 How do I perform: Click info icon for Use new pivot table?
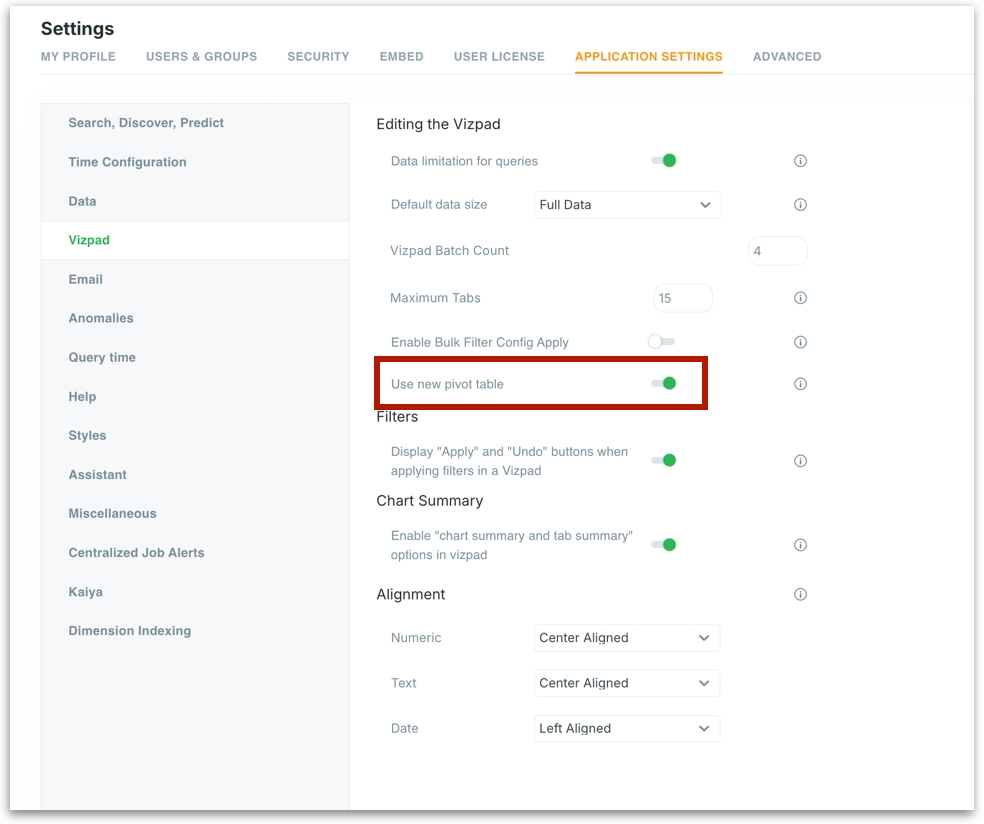tap(800, 384)
